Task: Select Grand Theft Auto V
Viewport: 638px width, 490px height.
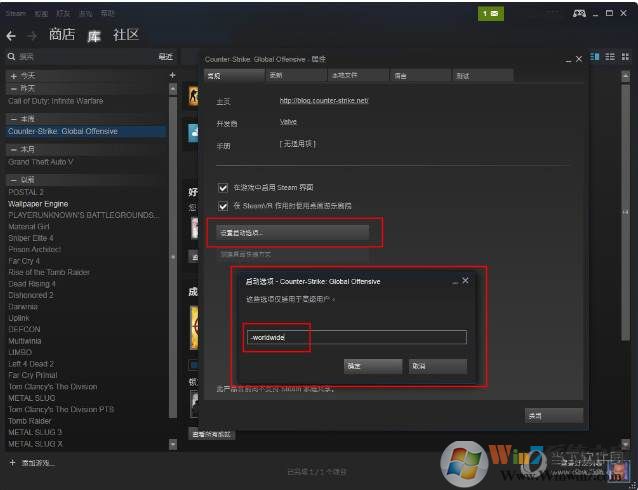Action: (41, 162)
